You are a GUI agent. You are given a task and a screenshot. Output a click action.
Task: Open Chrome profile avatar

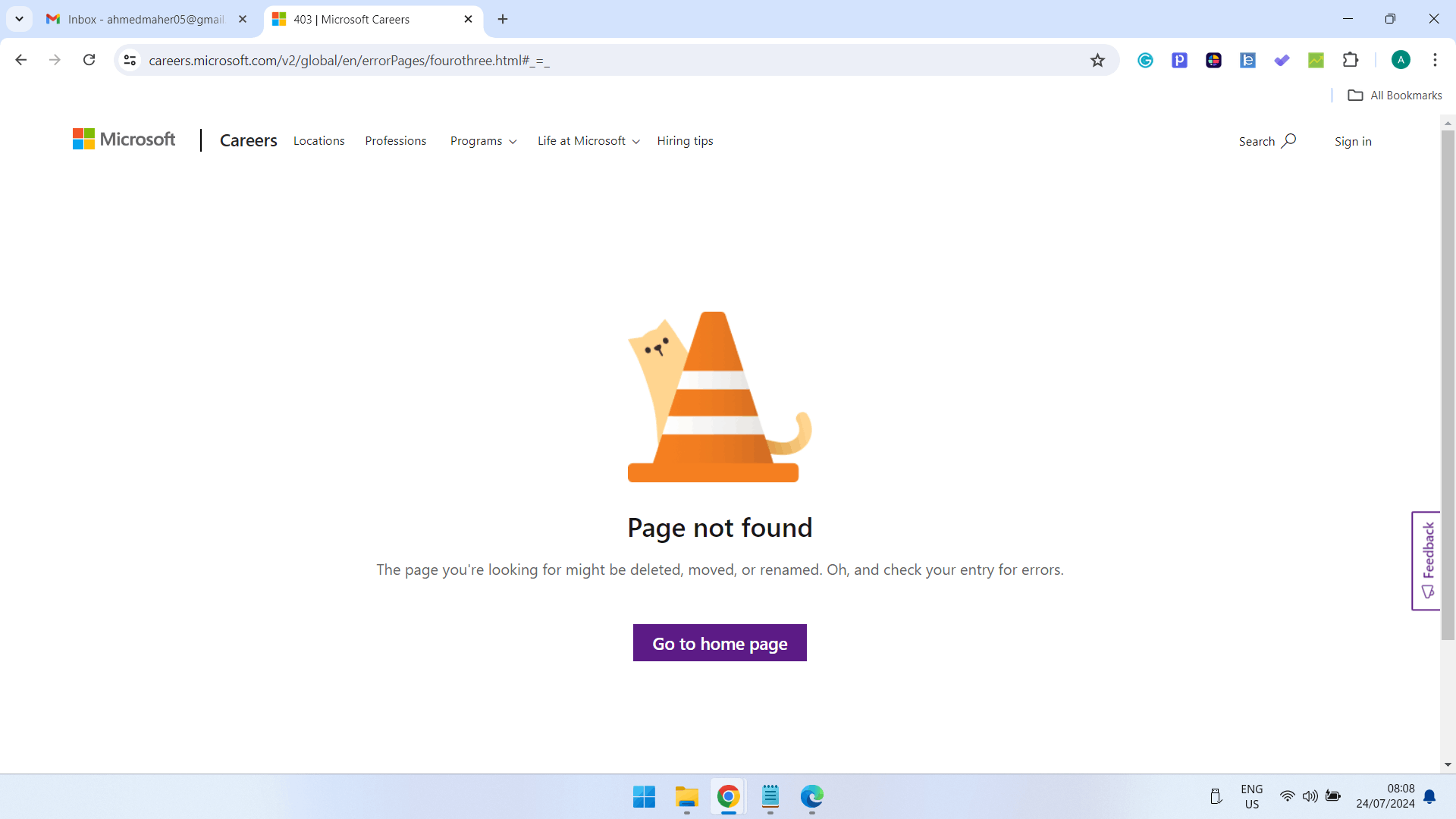click(1401, 60)
